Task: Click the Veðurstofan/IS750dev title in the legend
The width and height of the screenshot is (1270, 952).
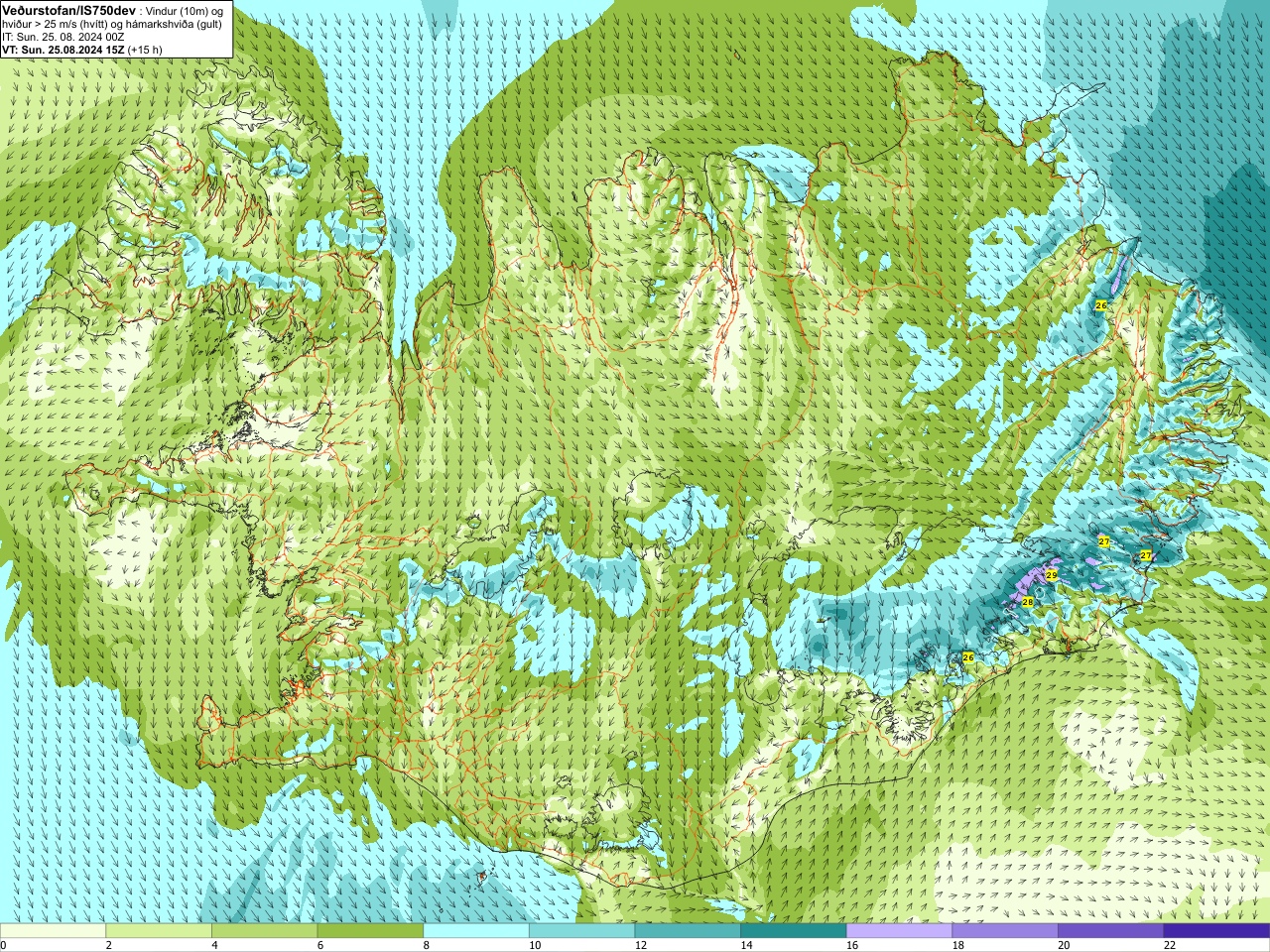Action: click(x=68, y=10)
